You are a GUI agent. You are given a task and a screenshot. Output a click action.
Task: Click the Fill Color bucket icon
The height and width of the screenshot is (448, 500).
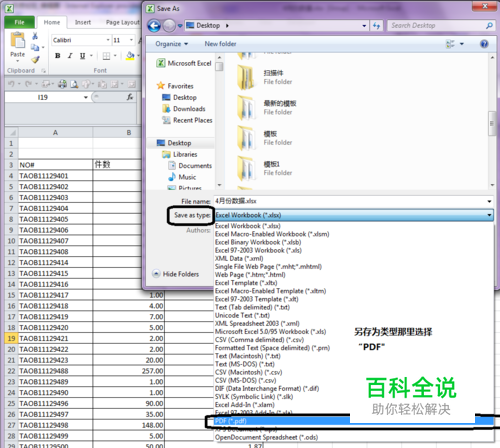click(130, 56)
